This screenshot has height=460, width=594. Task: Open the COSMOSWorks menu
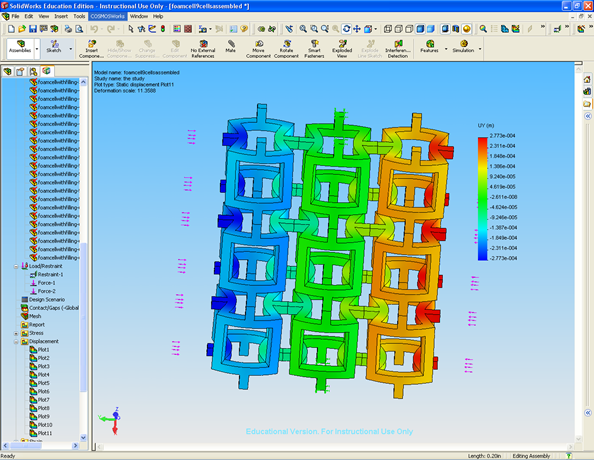click(108, 16)
